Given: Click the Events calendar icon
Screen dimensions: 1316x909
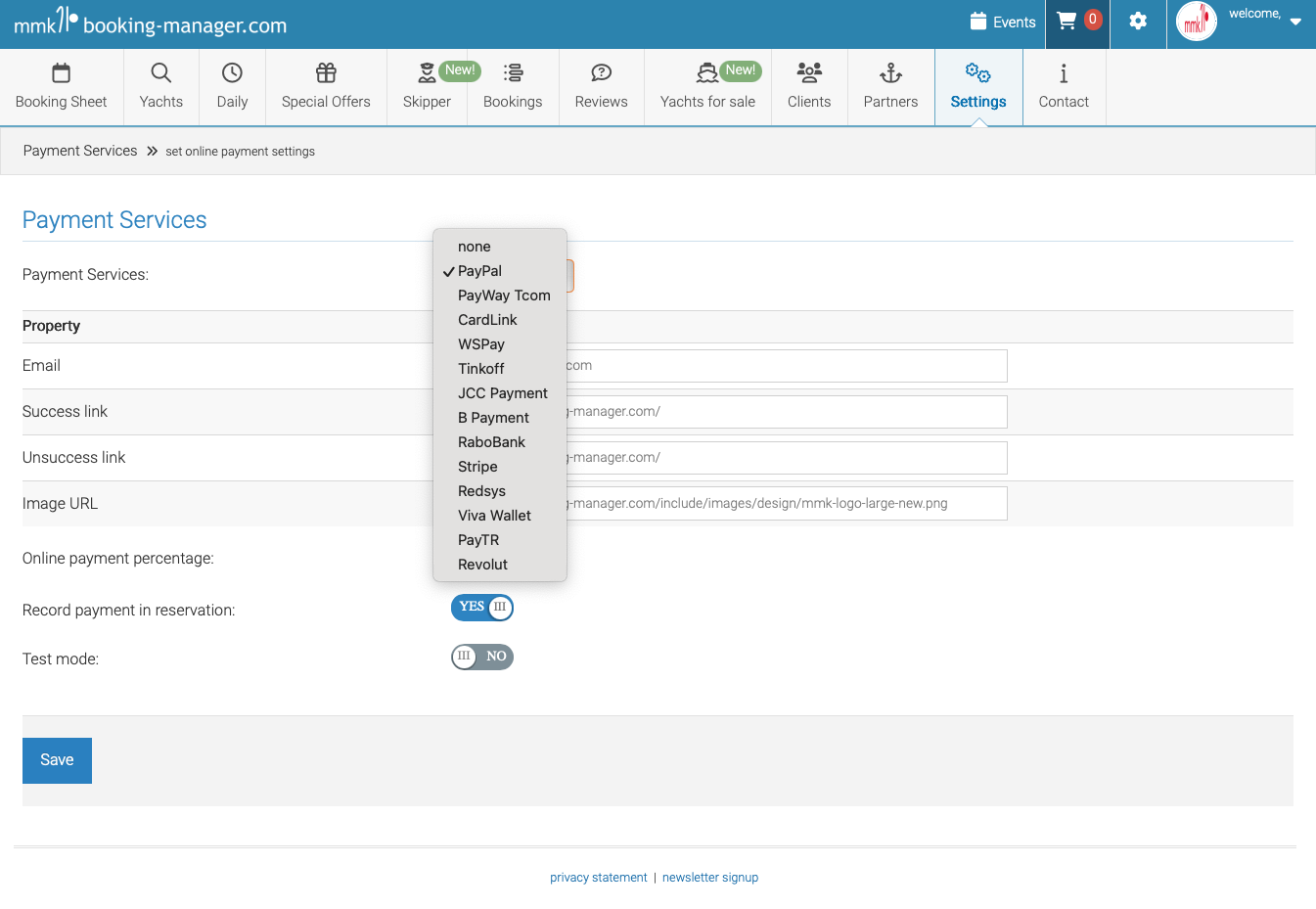Looking at the screenshot, I should pos(978,21).
